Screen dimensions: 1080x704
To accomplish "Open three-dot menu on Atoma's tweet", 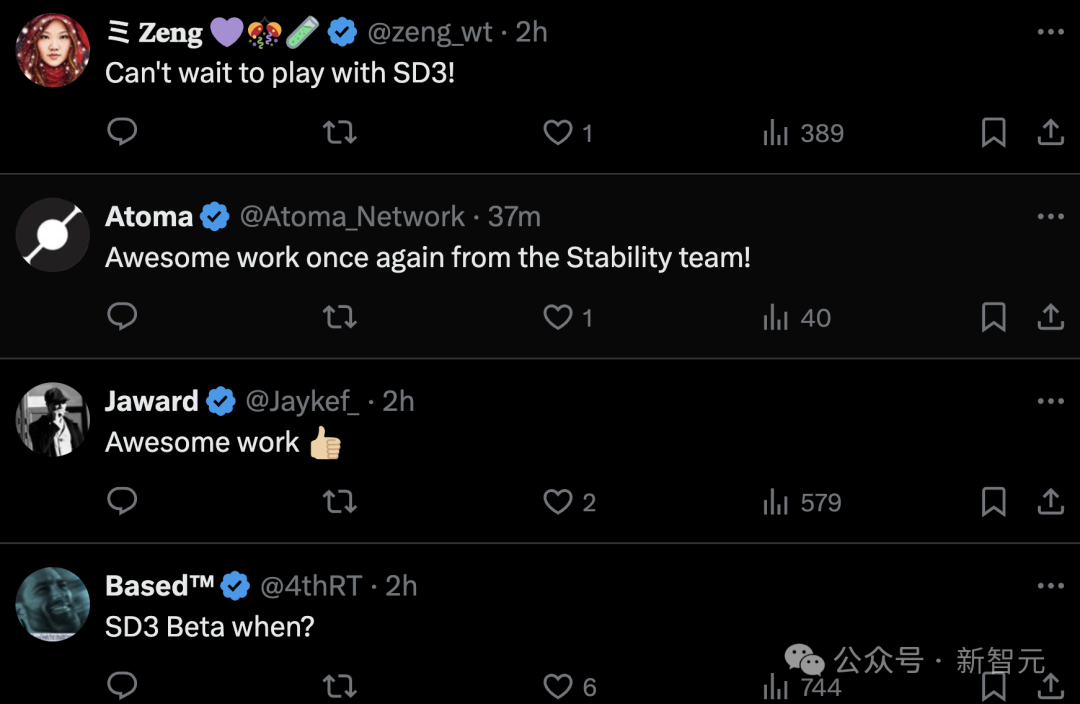I will pos(1050,216).
